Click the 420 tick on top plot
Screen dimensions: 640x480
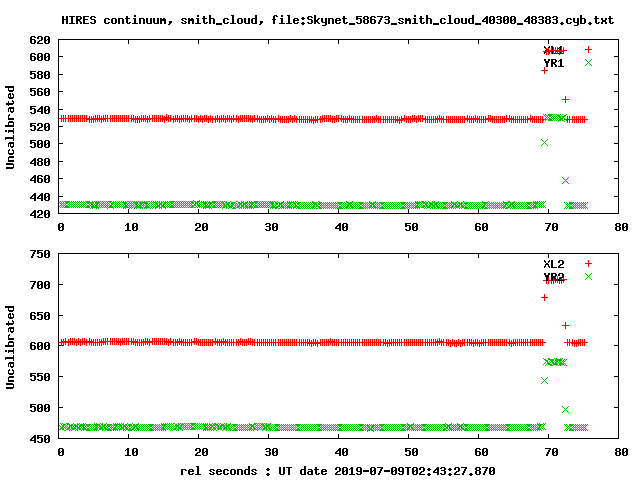[40, 213]
